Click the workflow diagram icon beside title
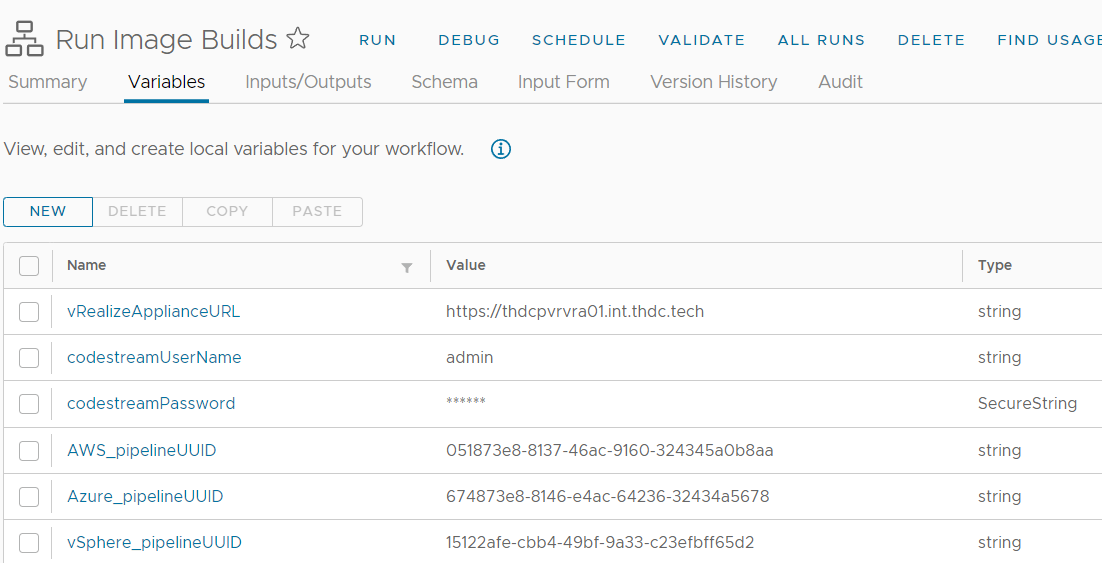Viewport: 1102px width, 563px height. click(x=25, y=40)
